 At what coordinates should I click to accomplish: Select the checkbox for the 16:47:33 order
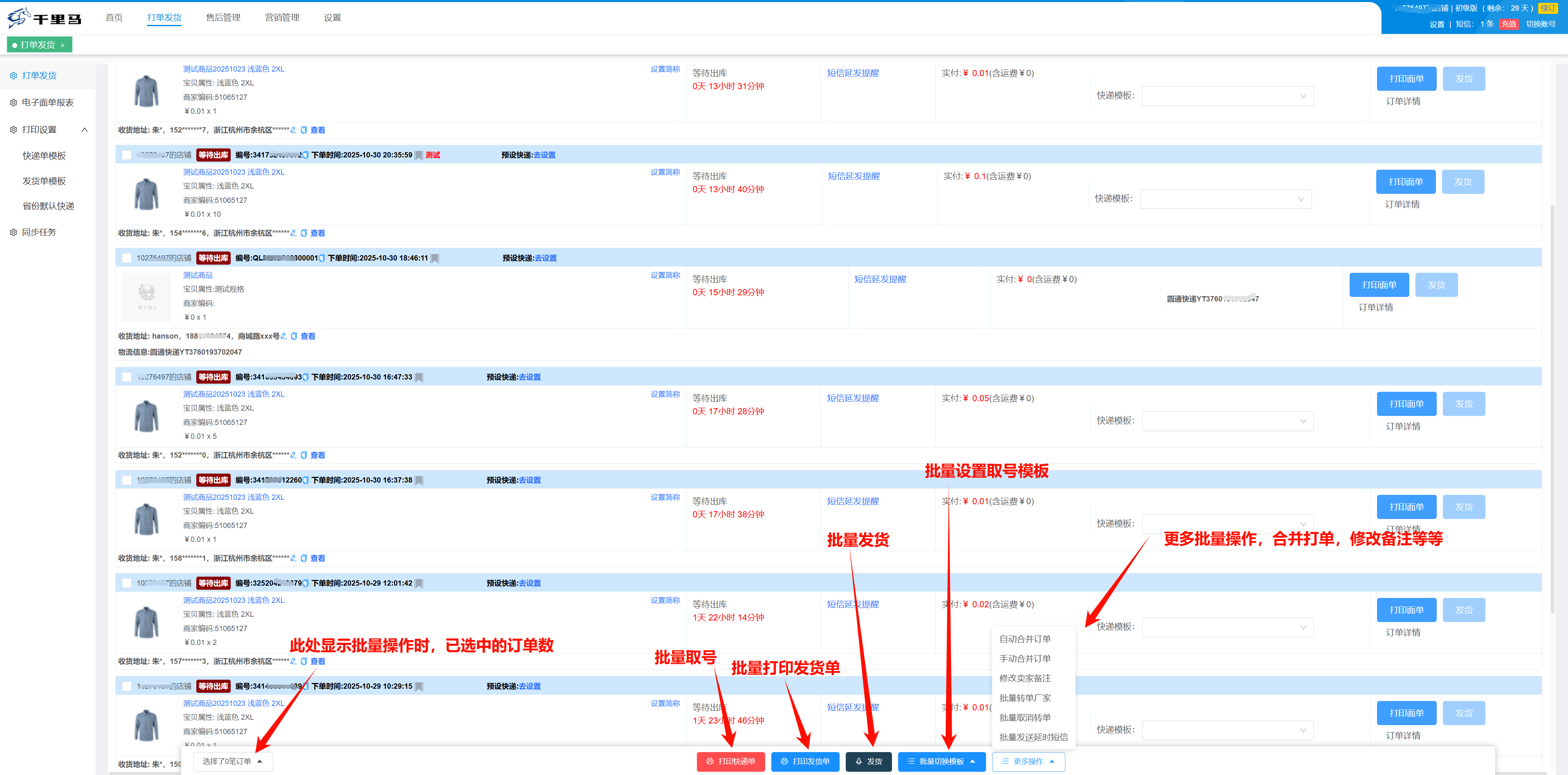coord(127,377)
